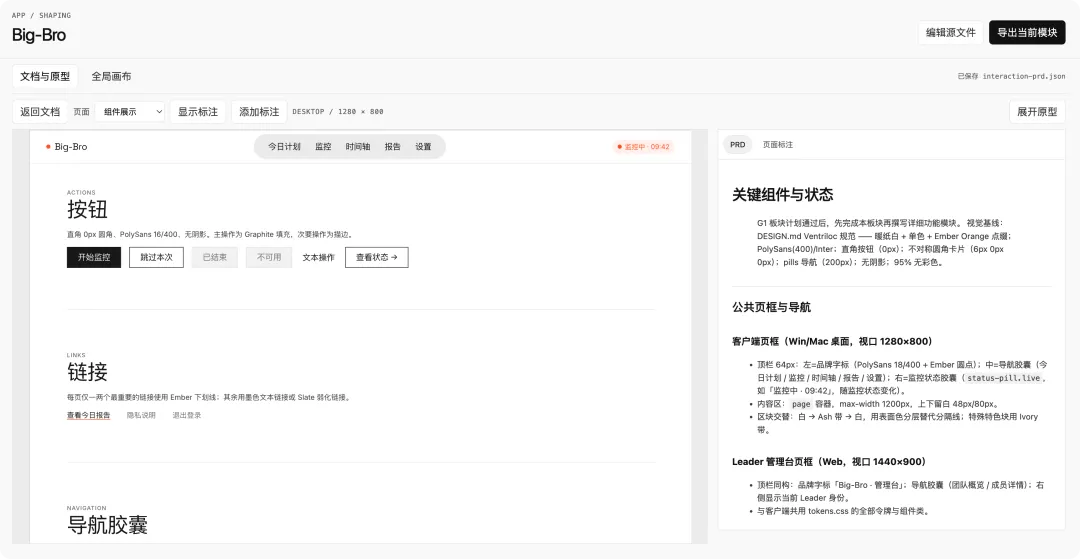Screen dimensions: 1080x559
Task: Click 显示标注 button
Action: tap(198, 112)
